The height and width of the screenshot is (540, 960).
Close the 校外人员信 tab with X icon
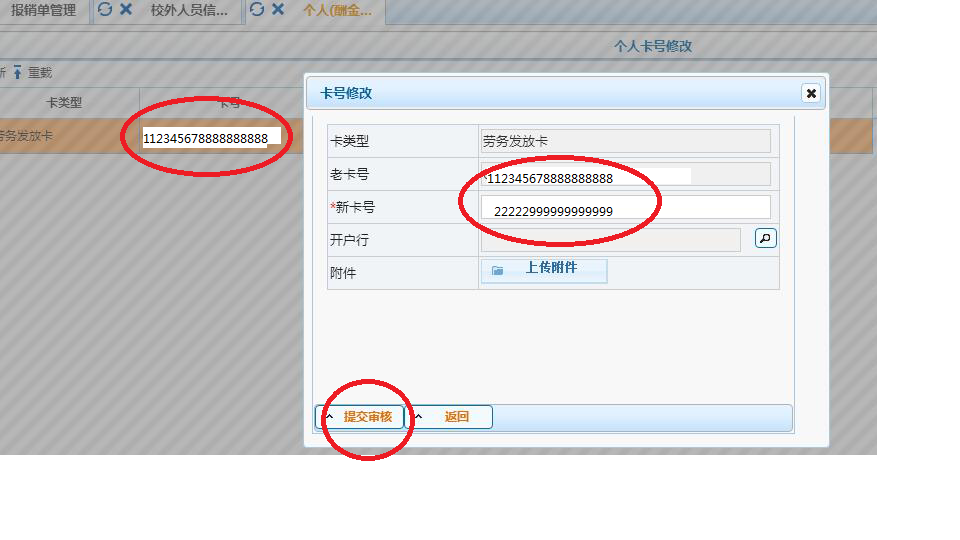278,10
